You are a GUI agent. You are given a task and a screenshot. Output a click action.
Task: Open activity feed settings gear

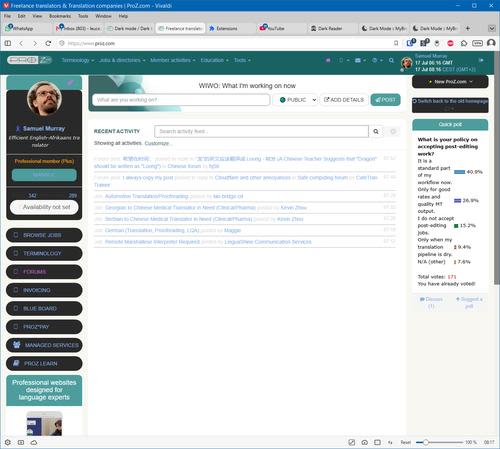point(393,131)
